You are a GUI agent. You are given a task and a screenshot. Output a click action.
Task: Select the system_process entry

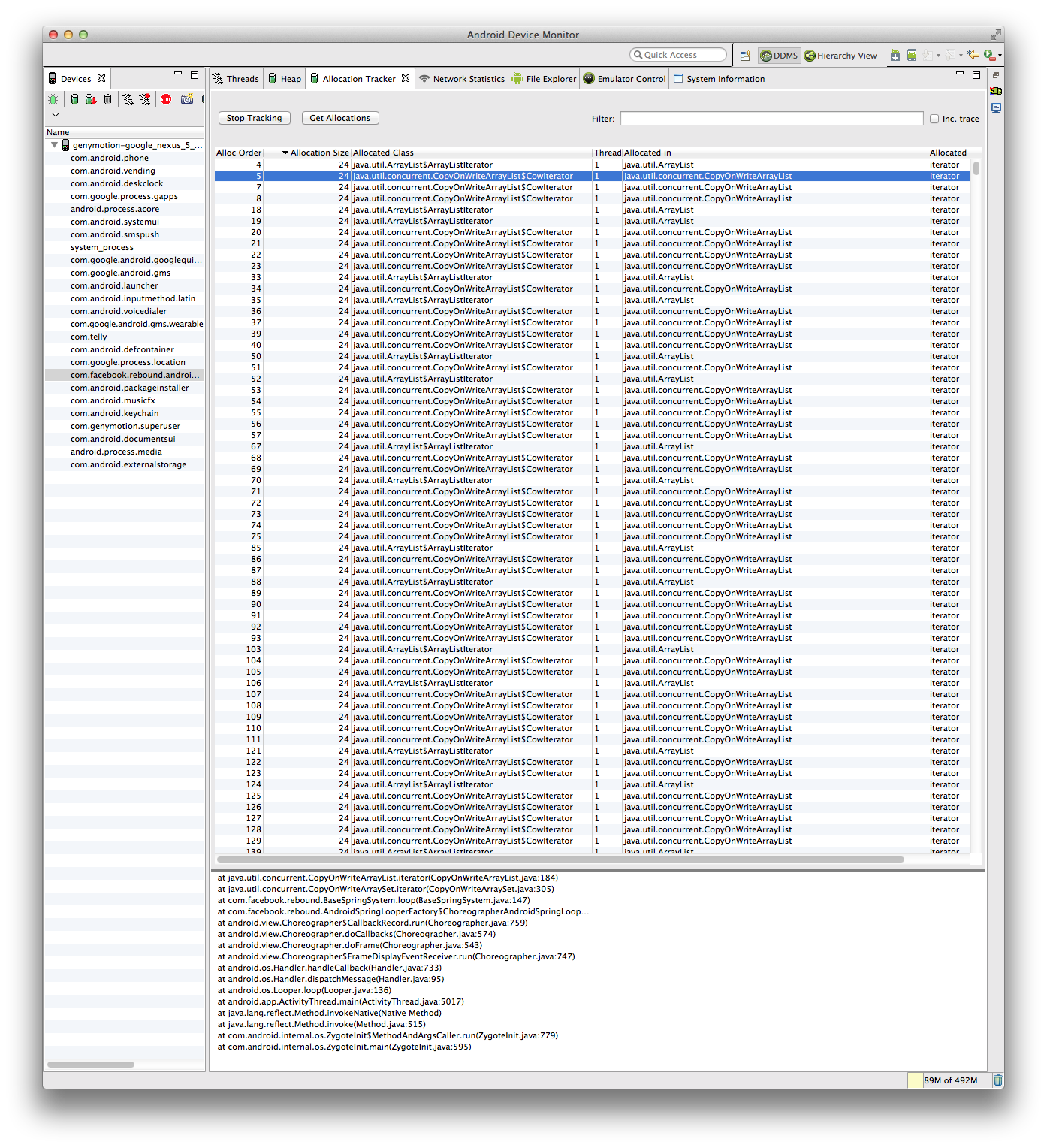[125, 247]
